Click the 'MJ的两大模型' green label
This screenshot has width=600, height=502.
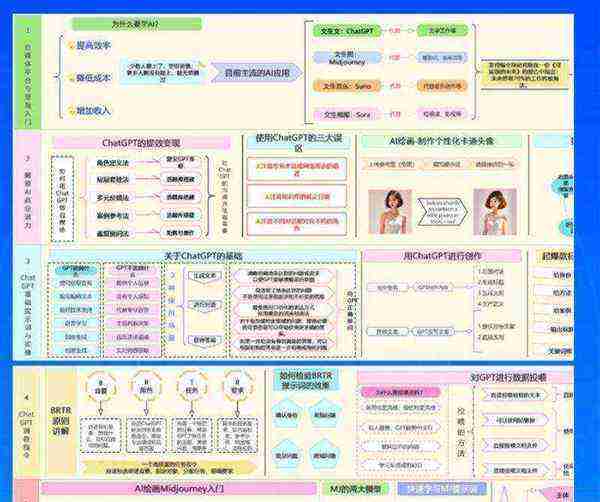[x=355, y=489]
